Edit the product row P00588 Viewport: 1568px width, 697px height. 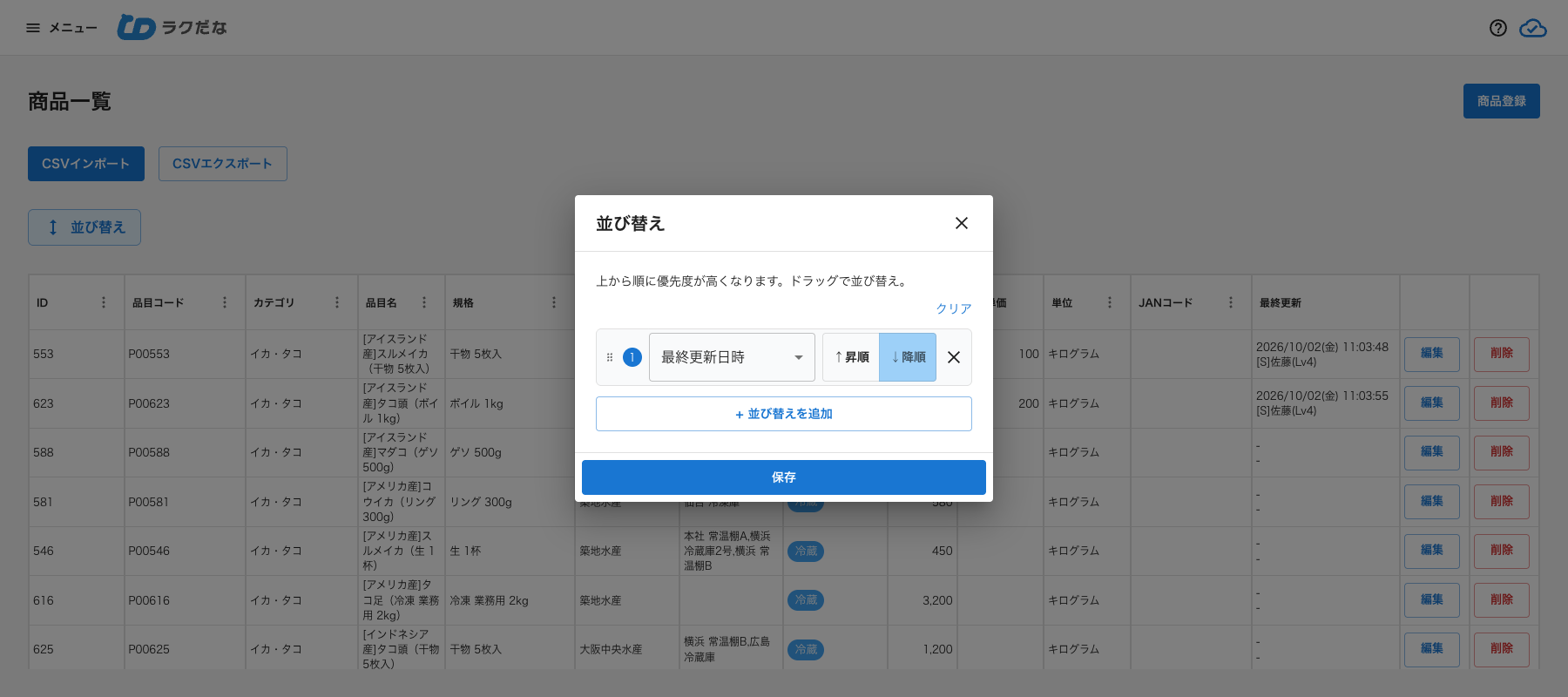tap(1432, 452)
